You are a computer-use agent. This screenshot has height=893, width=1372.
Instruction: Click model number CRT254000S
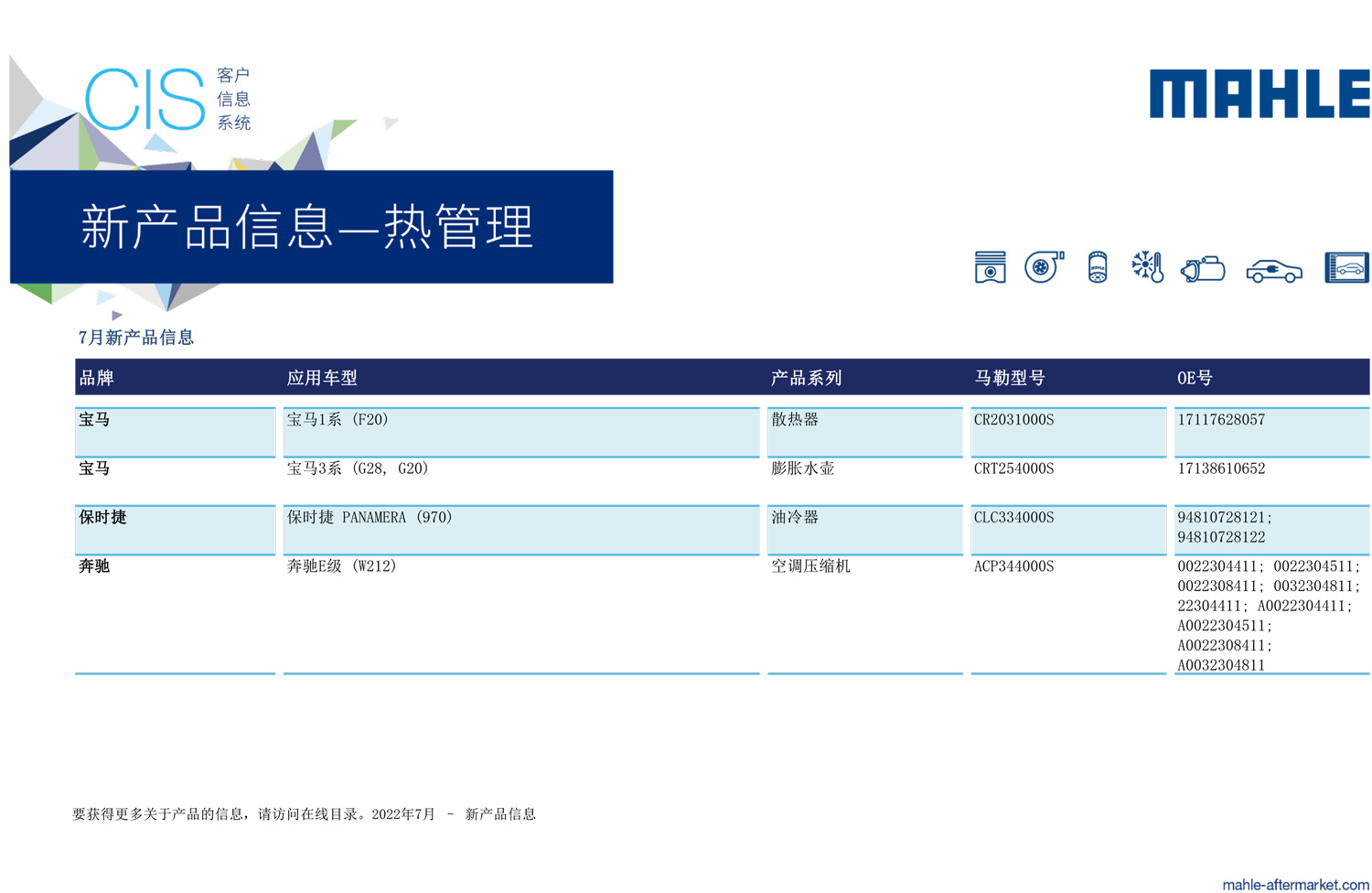[x=1013, y=468]
